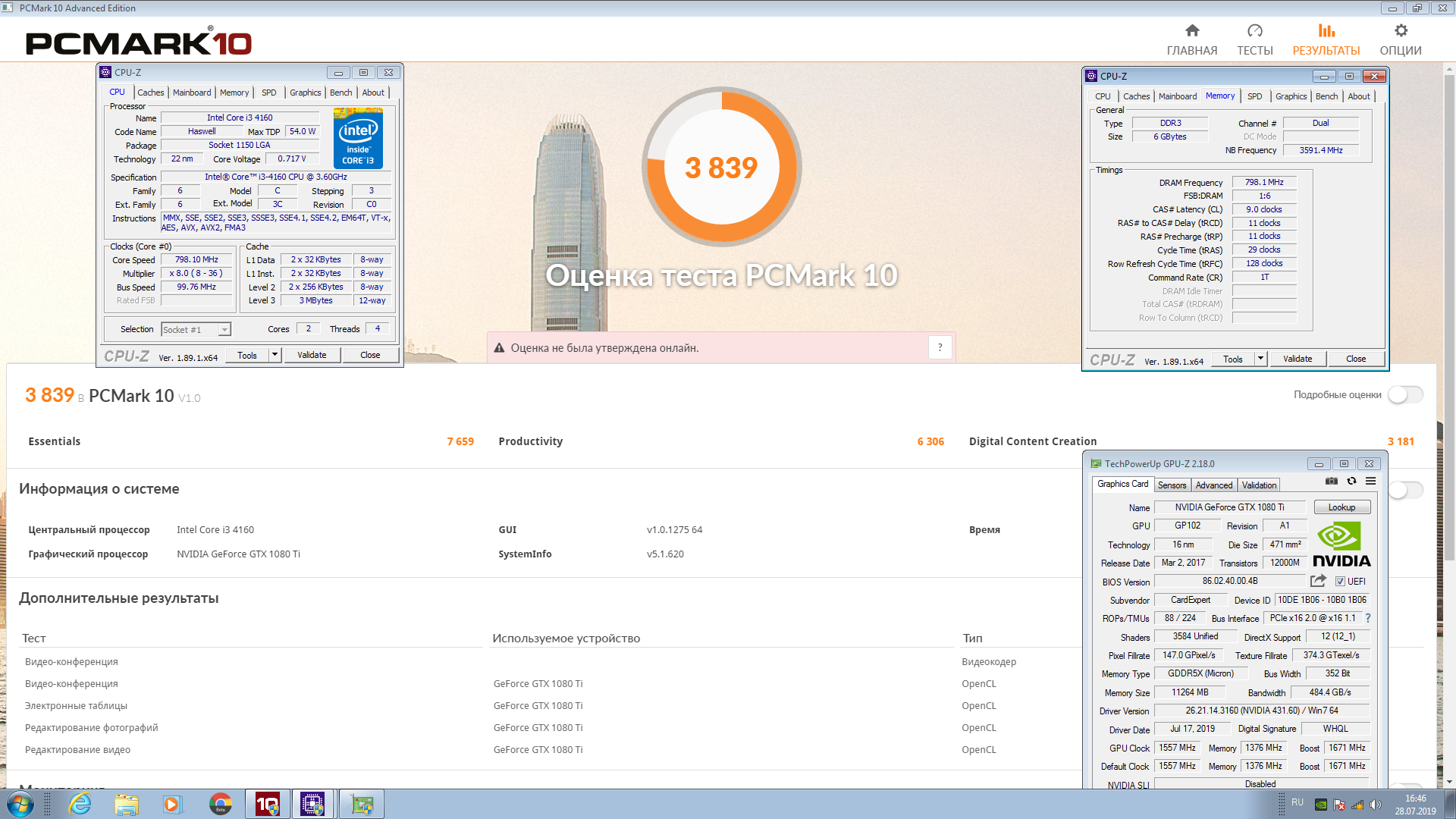
Task: Click the Essentials score row
Action: pos(251,441)
